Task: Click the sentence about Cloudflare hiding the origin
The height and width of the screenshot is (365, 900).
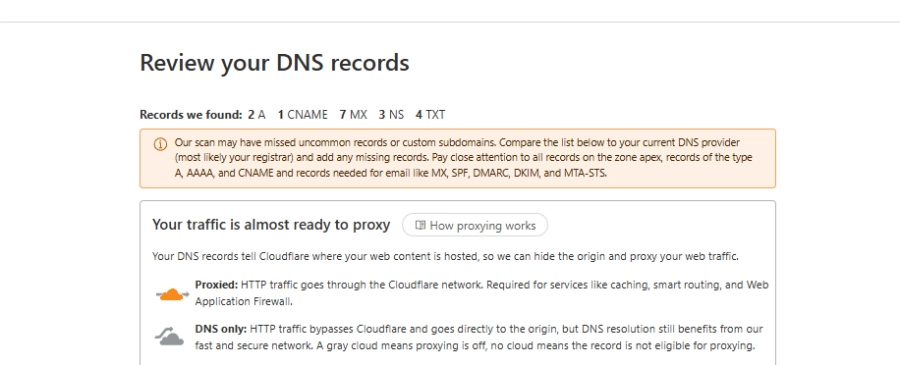Action: (x=445, y=257)
